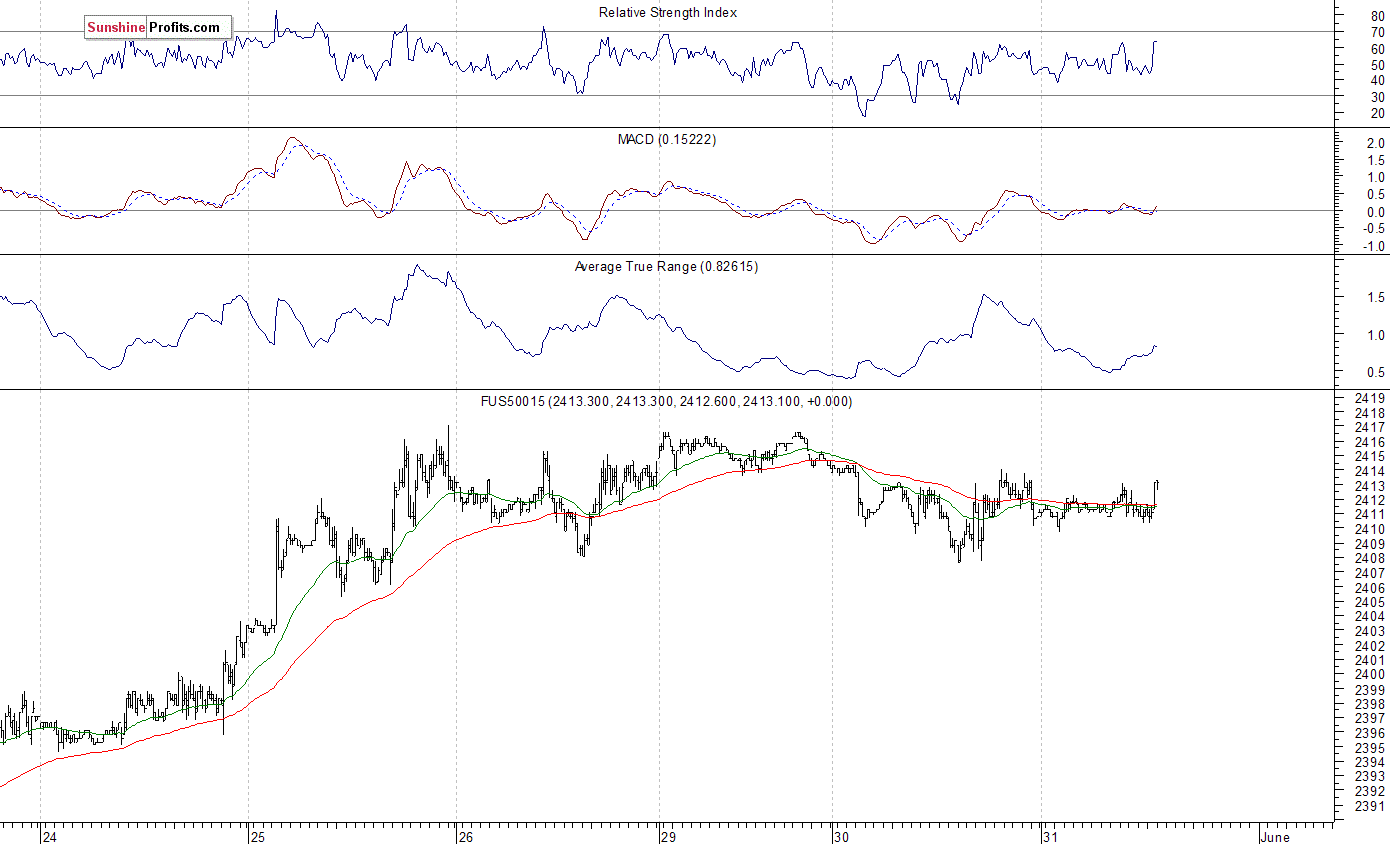Click the FUS50015 price chart title

point(666,402)
